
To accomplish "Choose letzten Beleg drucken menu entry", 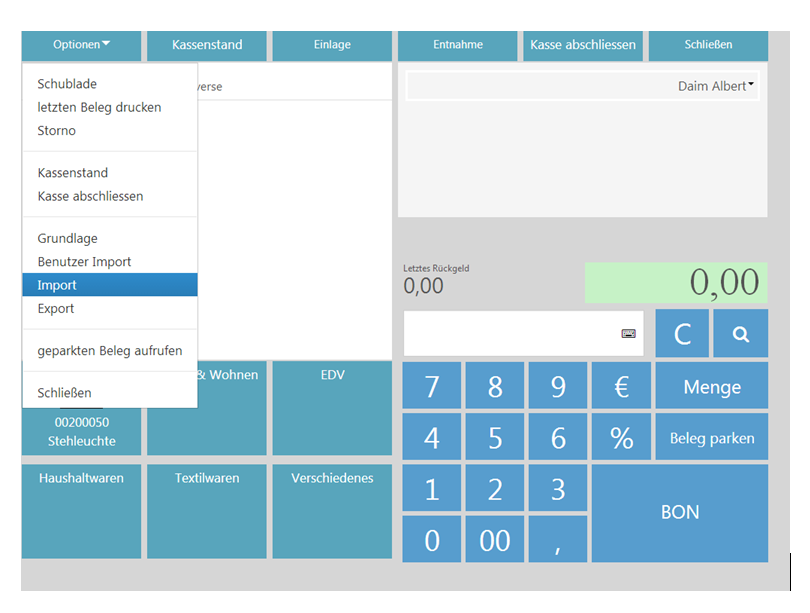I will [99, 107].
